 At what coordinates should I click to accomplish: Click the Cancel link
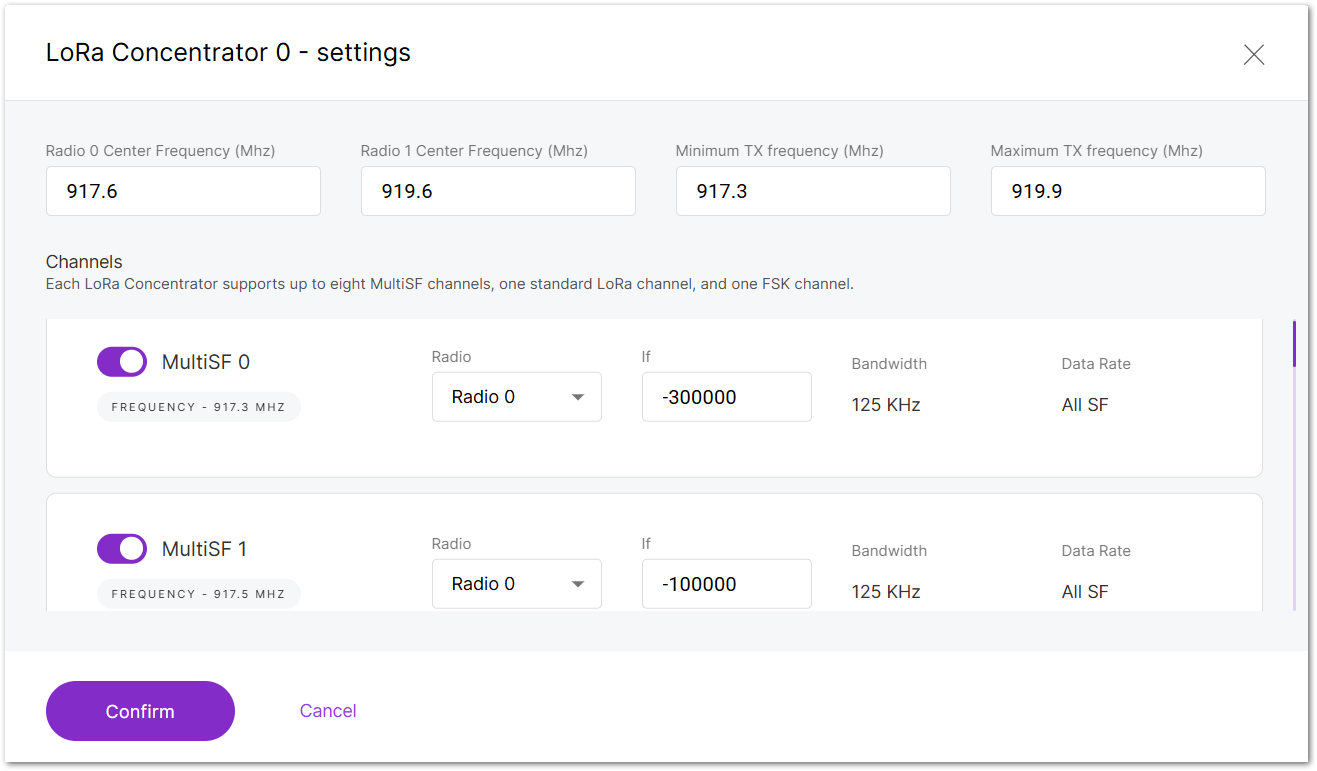[328, 710]
